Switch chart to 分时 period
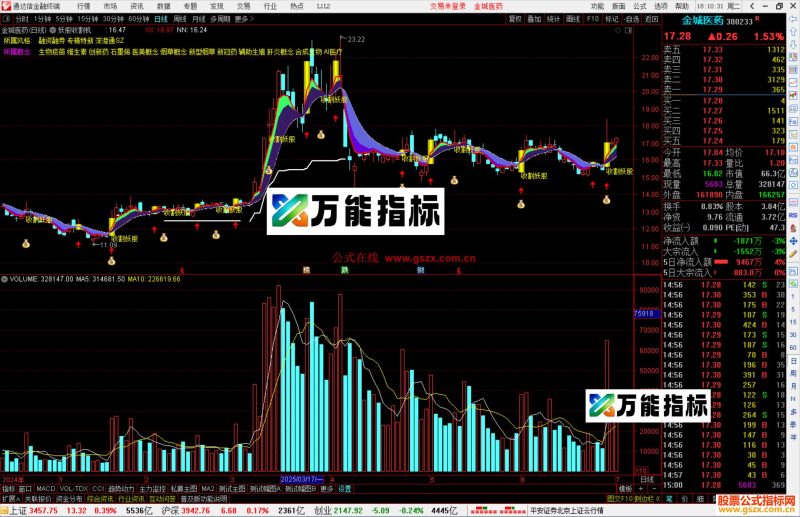The image size is (800, 517). coord(22,19)
